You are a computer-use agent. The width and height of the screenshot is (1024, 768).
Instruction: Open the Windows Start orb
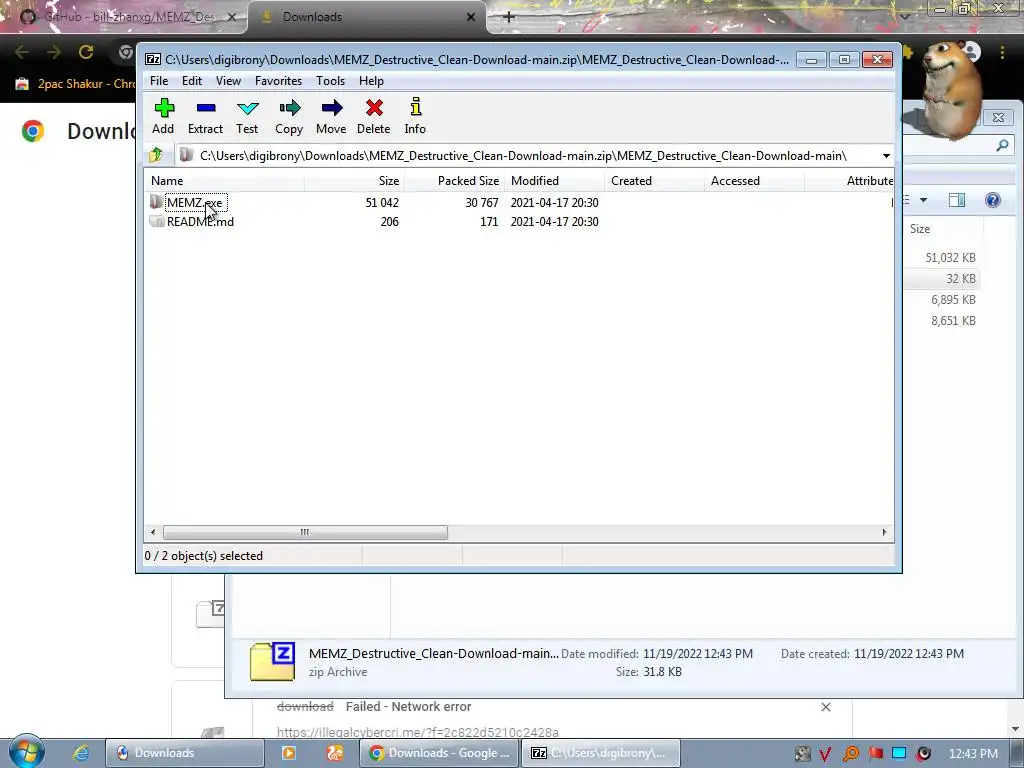click(26, 752)
